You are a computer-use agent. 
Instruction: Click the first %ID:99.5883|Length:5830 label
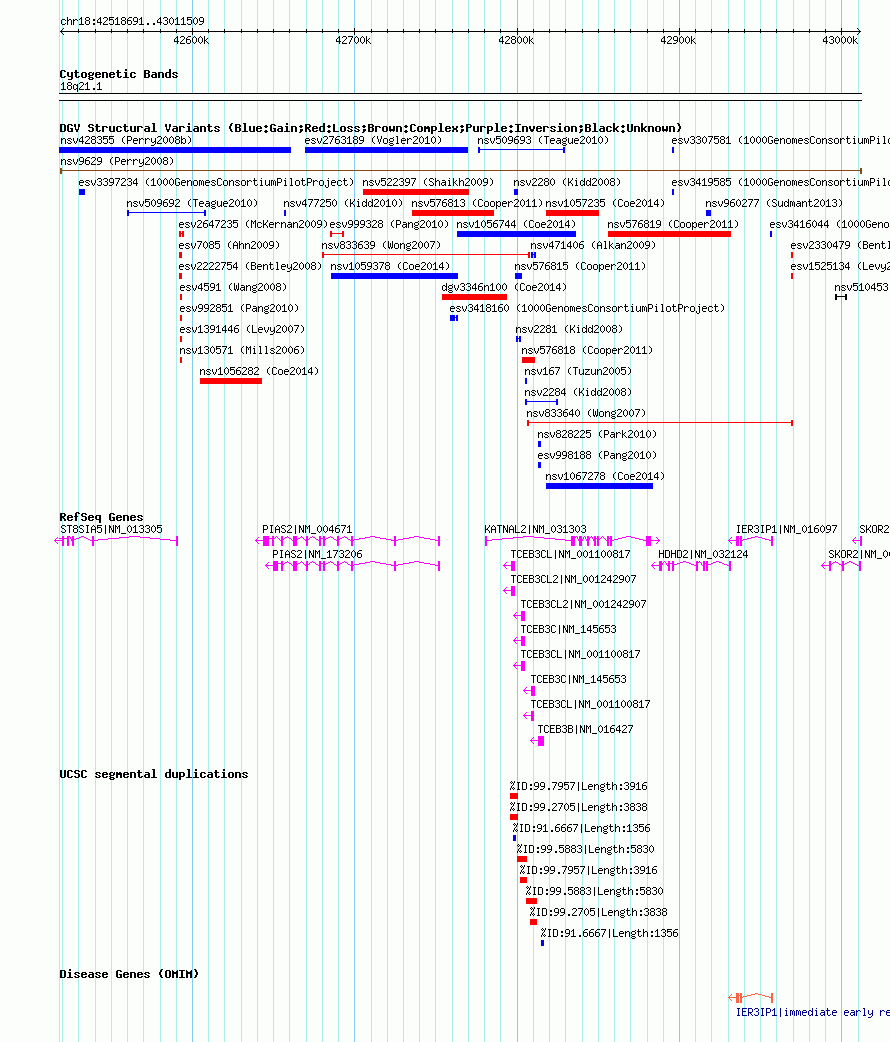pos(585,849)
